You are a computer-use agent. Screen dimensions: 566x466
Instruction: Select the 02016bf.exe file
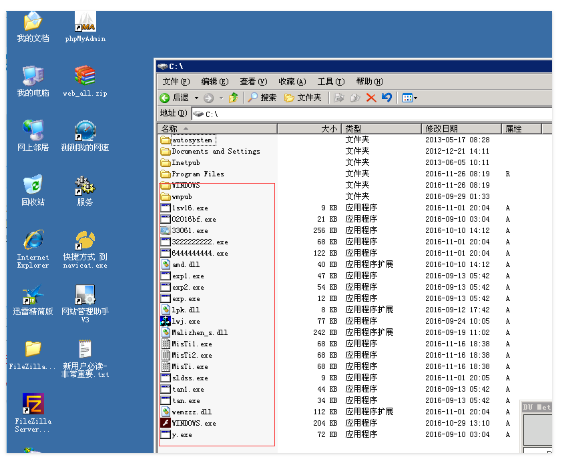coord(188,219)
